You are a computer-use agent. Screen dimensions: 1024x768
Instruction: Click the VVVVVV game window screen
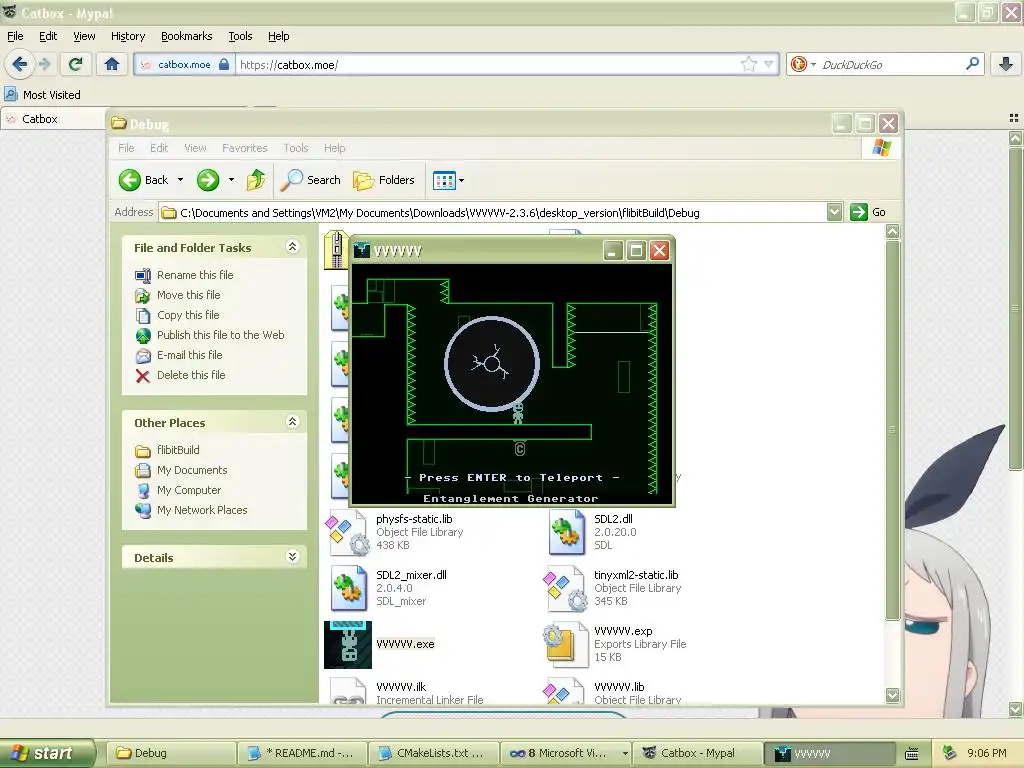point(512,383)
